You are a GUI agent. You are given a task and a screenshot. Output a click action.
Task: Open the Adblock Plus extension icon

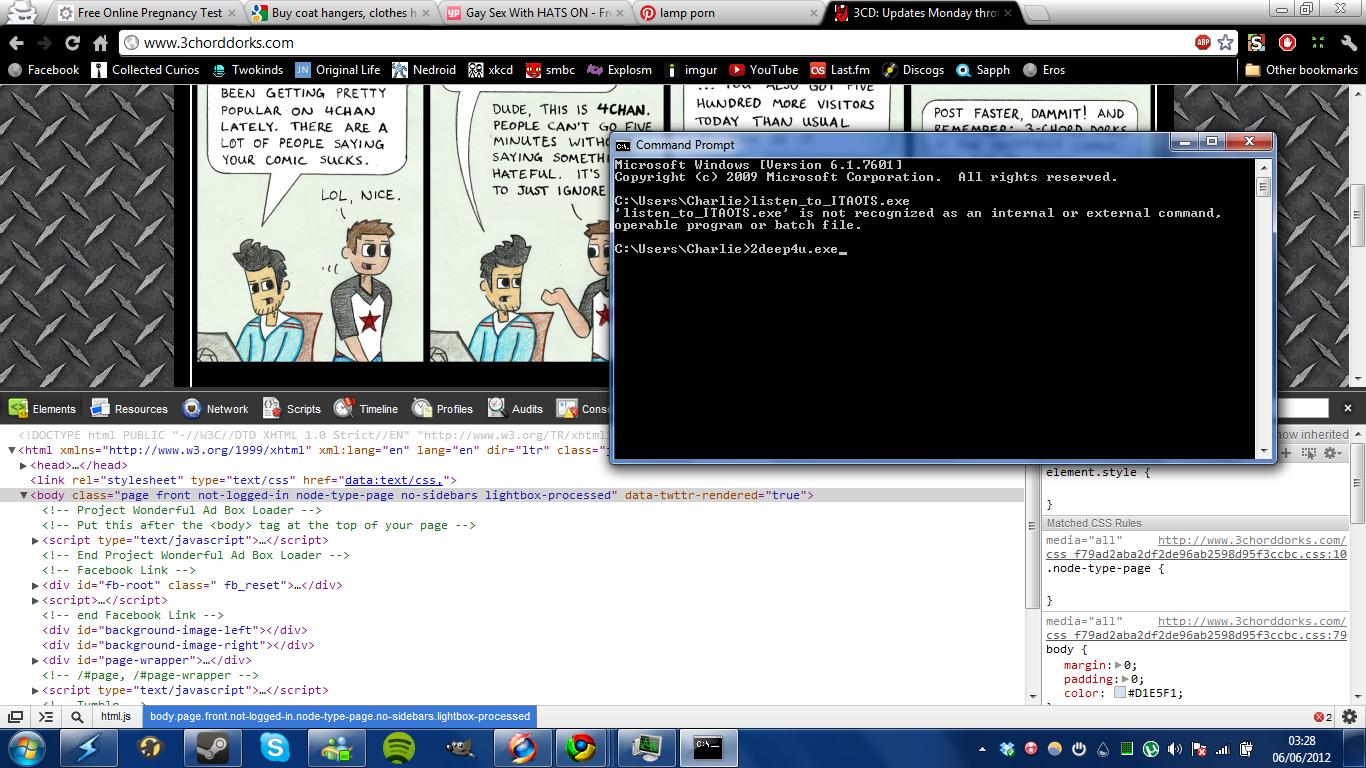[x=1203, y=43]
